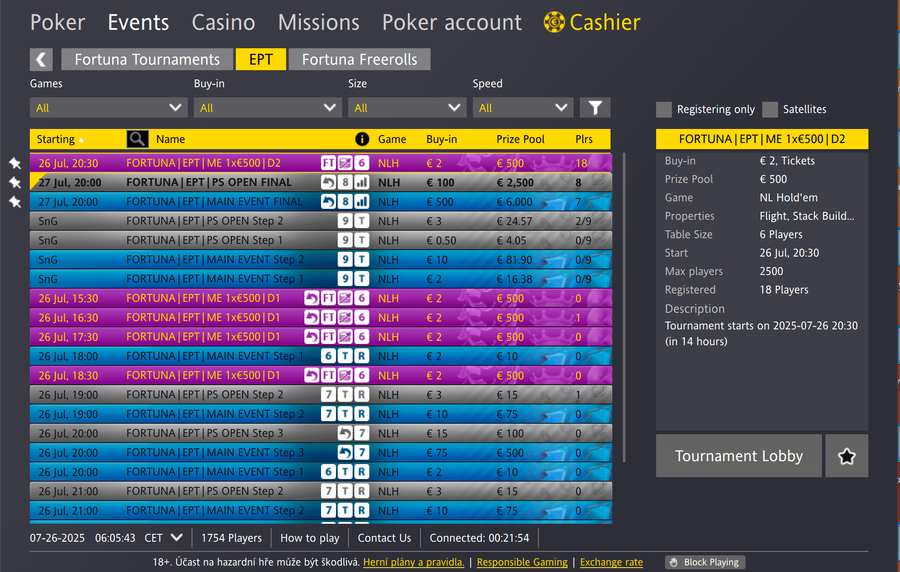Activate the Block Playing button
The width and height of the screenshot is (900, 572).
coord(705,562)
